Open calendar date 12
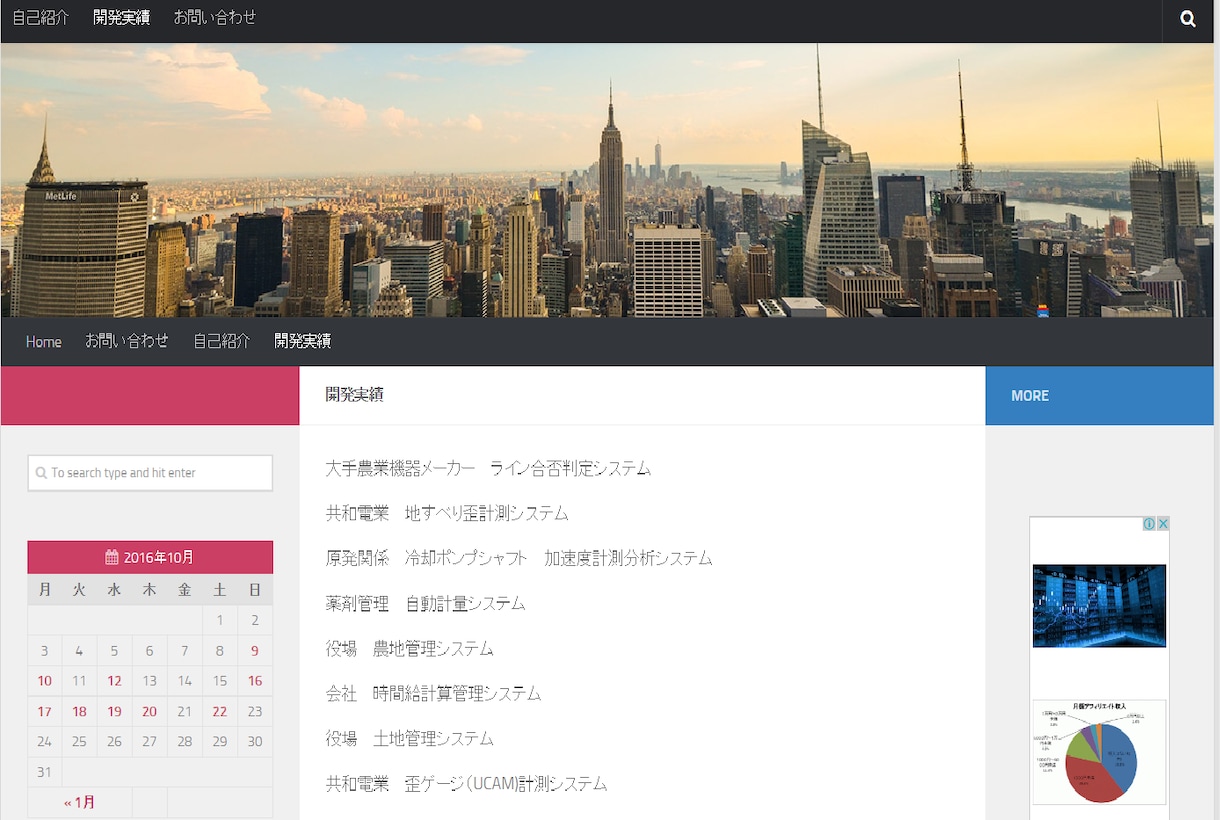The image size is (1220, 820). click(x=114, y=681)
